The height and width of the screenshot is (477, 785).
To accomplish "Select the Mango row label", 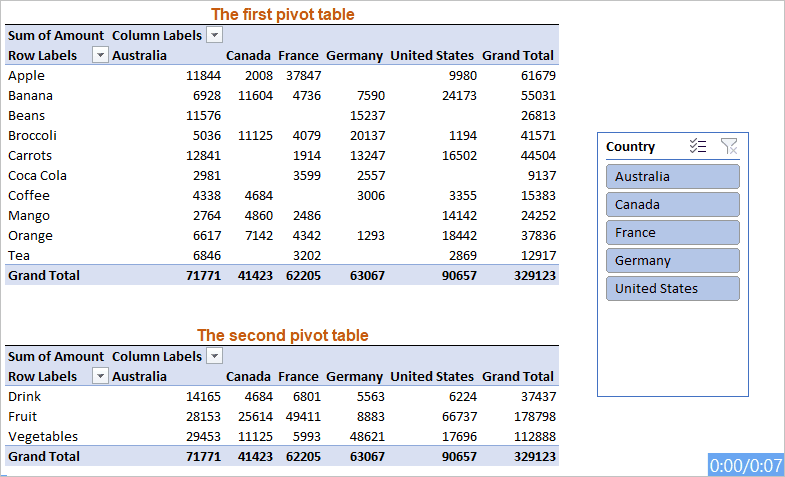I will (29, 216).
